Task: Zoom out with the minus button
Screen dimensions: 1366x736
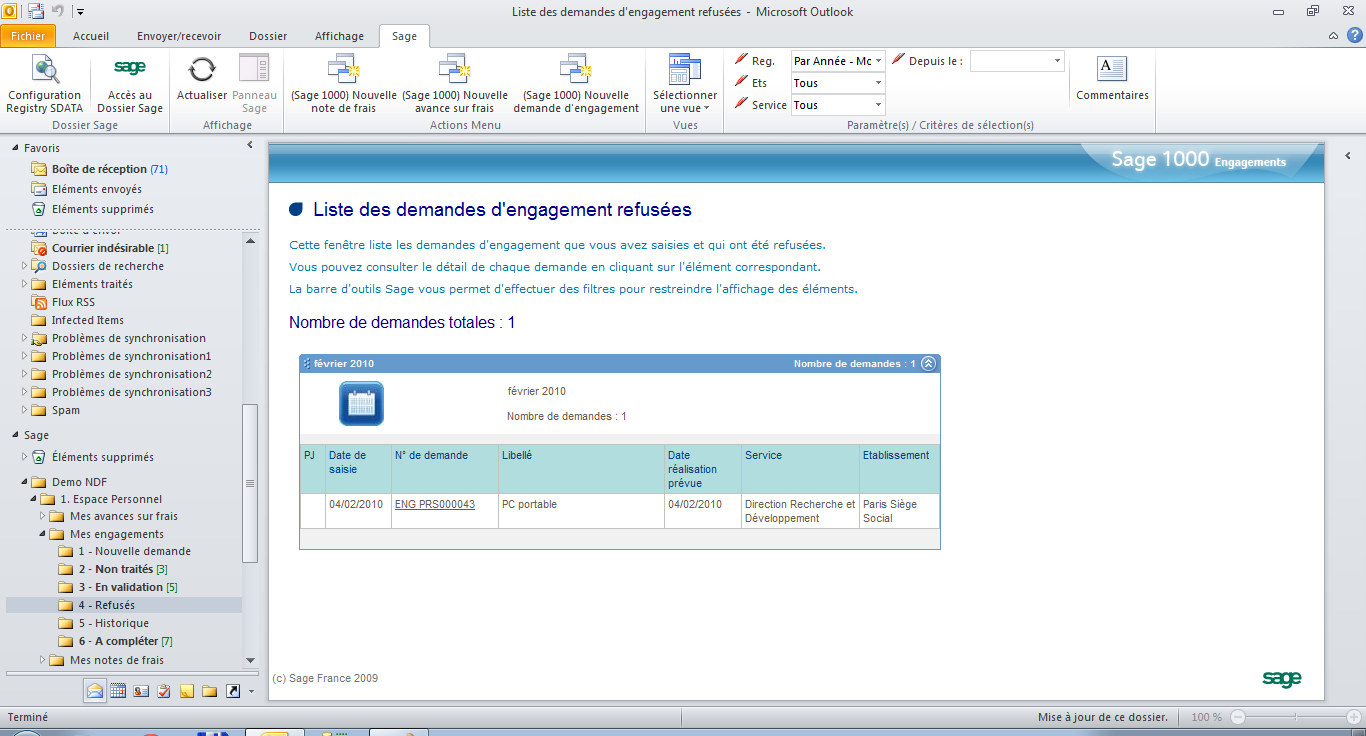Action: click(1238, 717)
